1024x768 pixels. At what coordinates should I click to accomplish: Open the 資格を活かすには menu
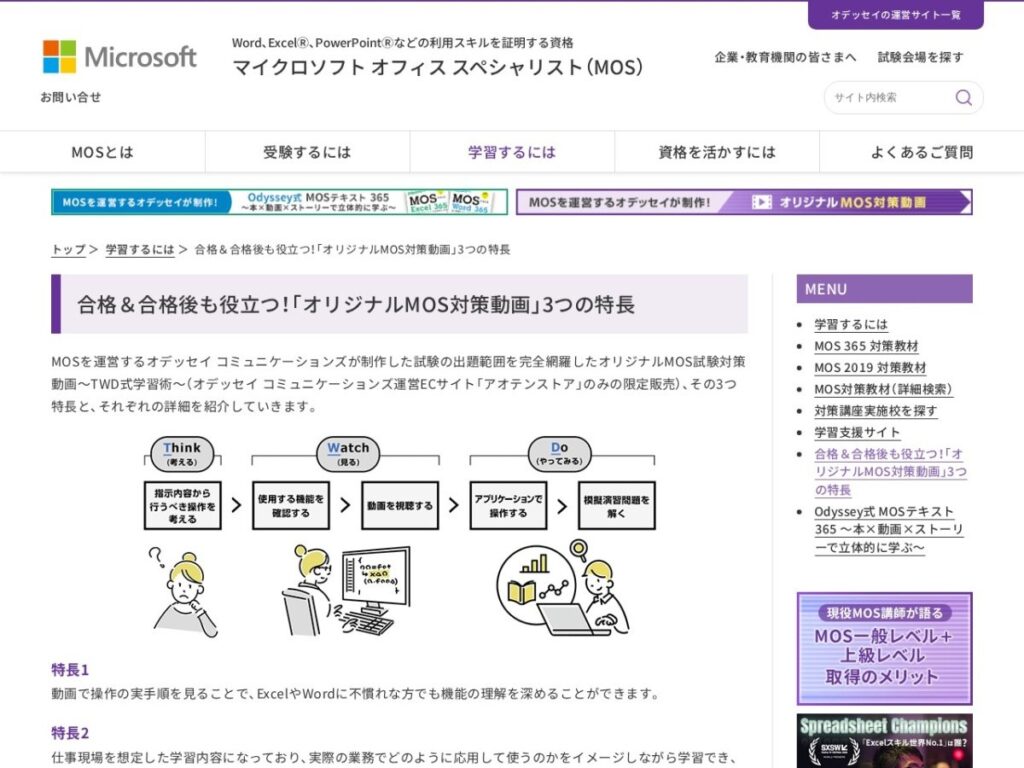(717, 152)
